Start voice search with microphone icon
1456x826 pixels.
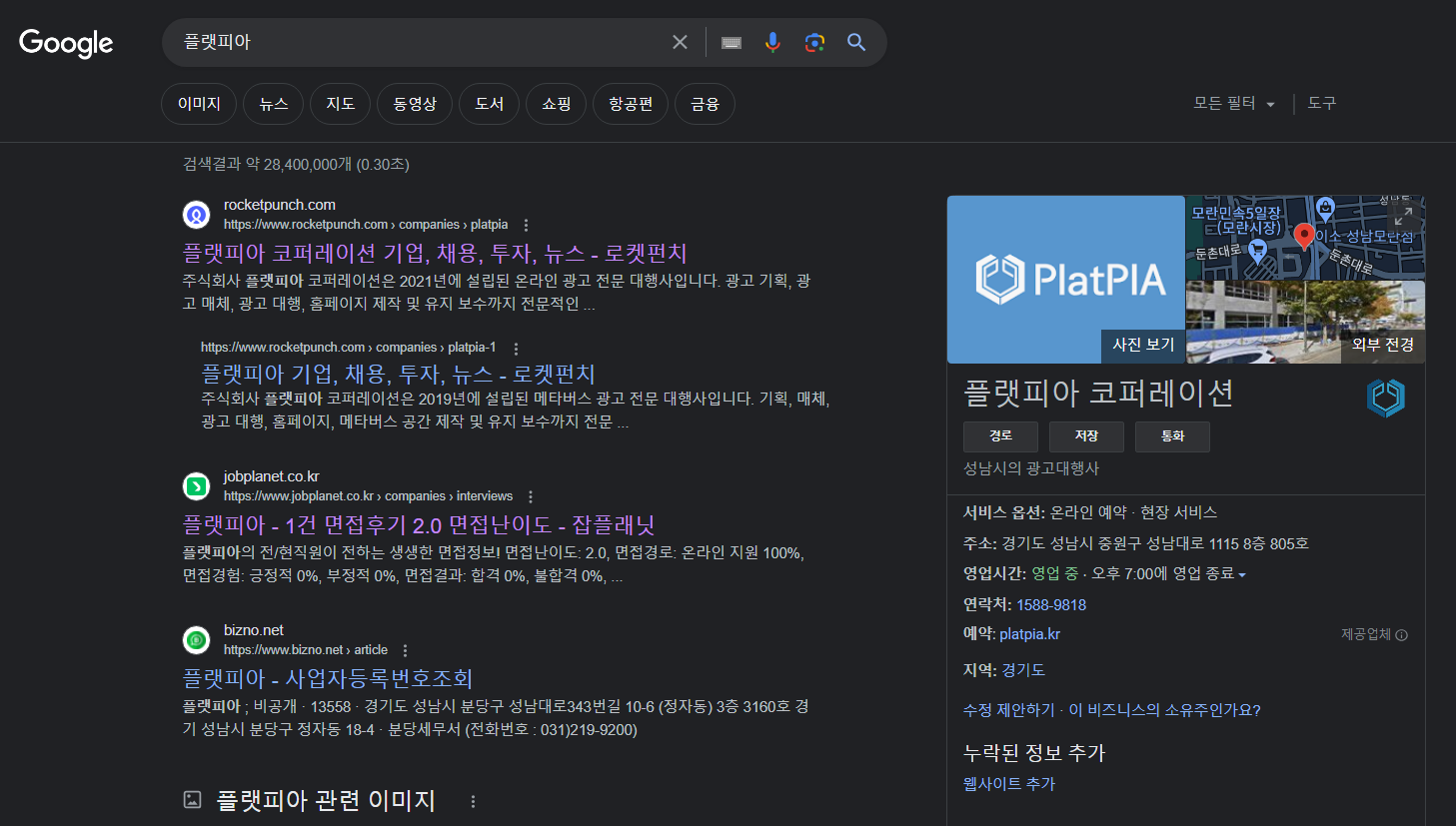pyautogui.click(x=772, y=42)
